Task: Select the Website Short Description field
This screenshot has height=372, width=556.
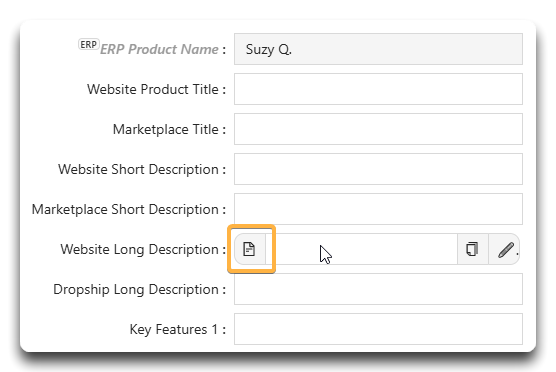Action: click(x=378, y=169)
